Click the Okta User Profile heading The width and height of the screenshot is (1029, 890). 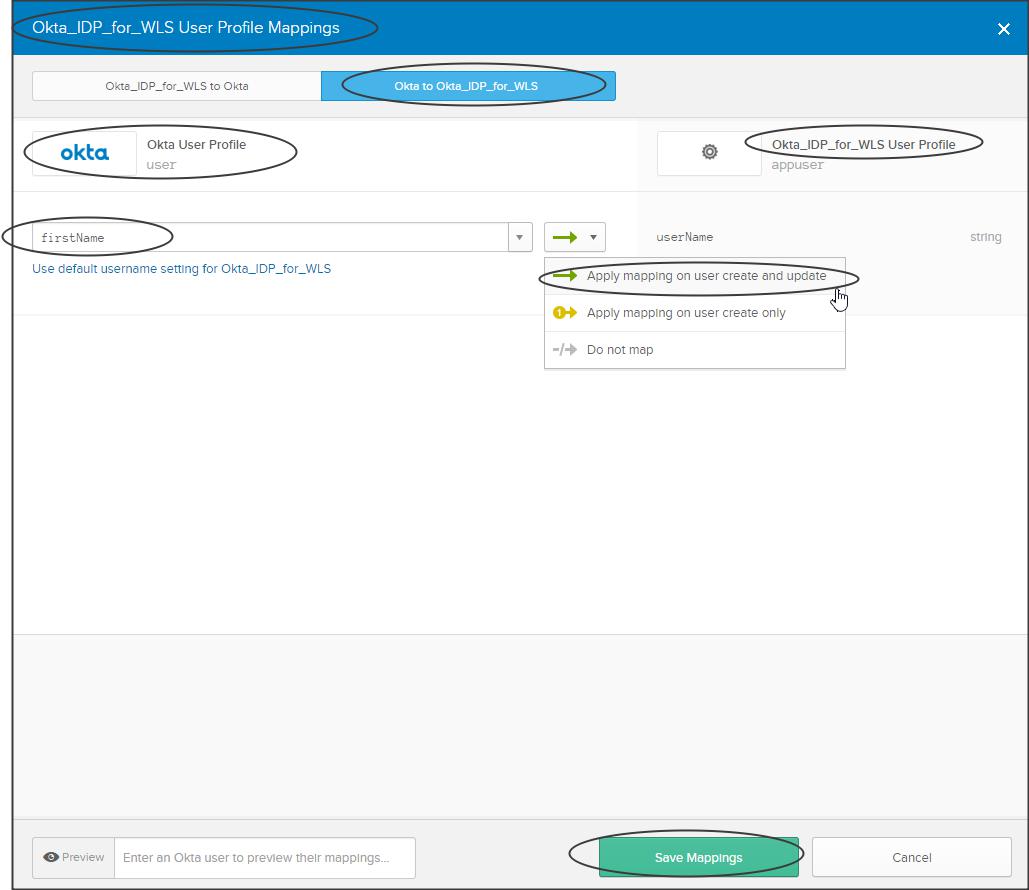[196, 144]
